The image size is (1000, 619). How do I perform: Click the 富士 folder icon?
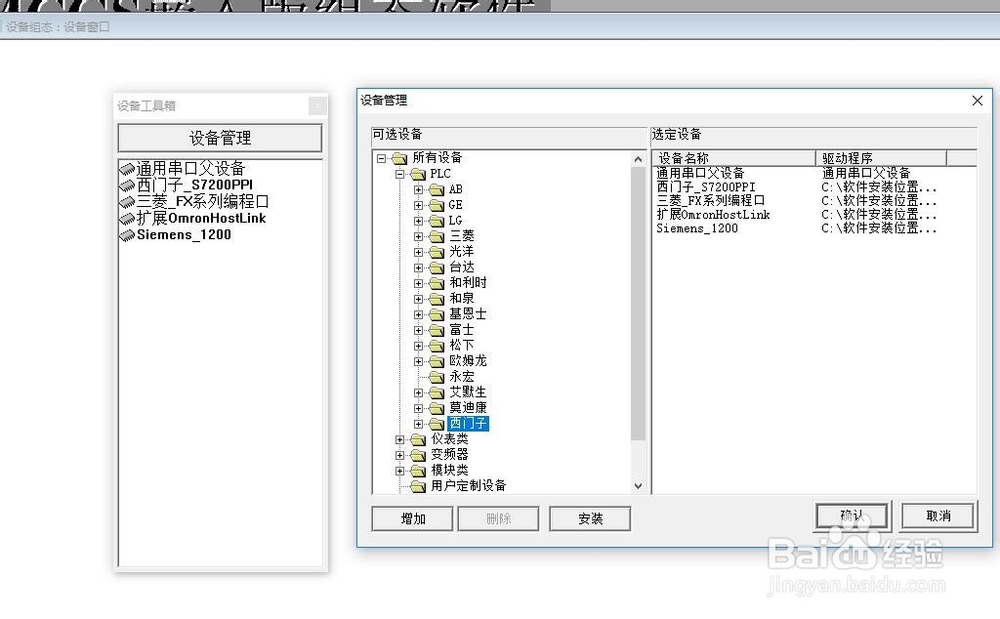pos(437,330)
